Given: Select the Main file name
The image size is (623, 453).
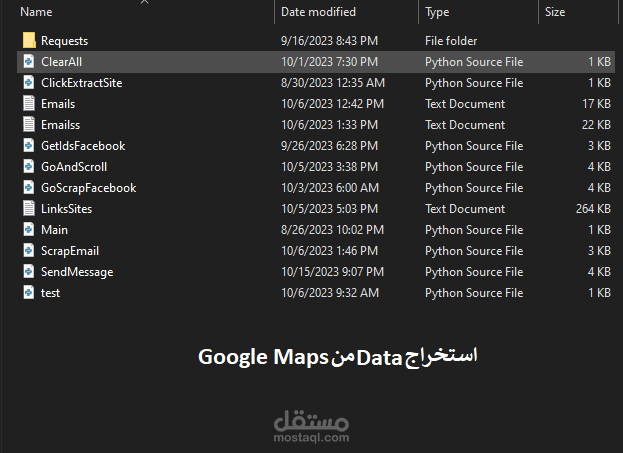Looking at the screenshot, I should [x=54, y=230].
